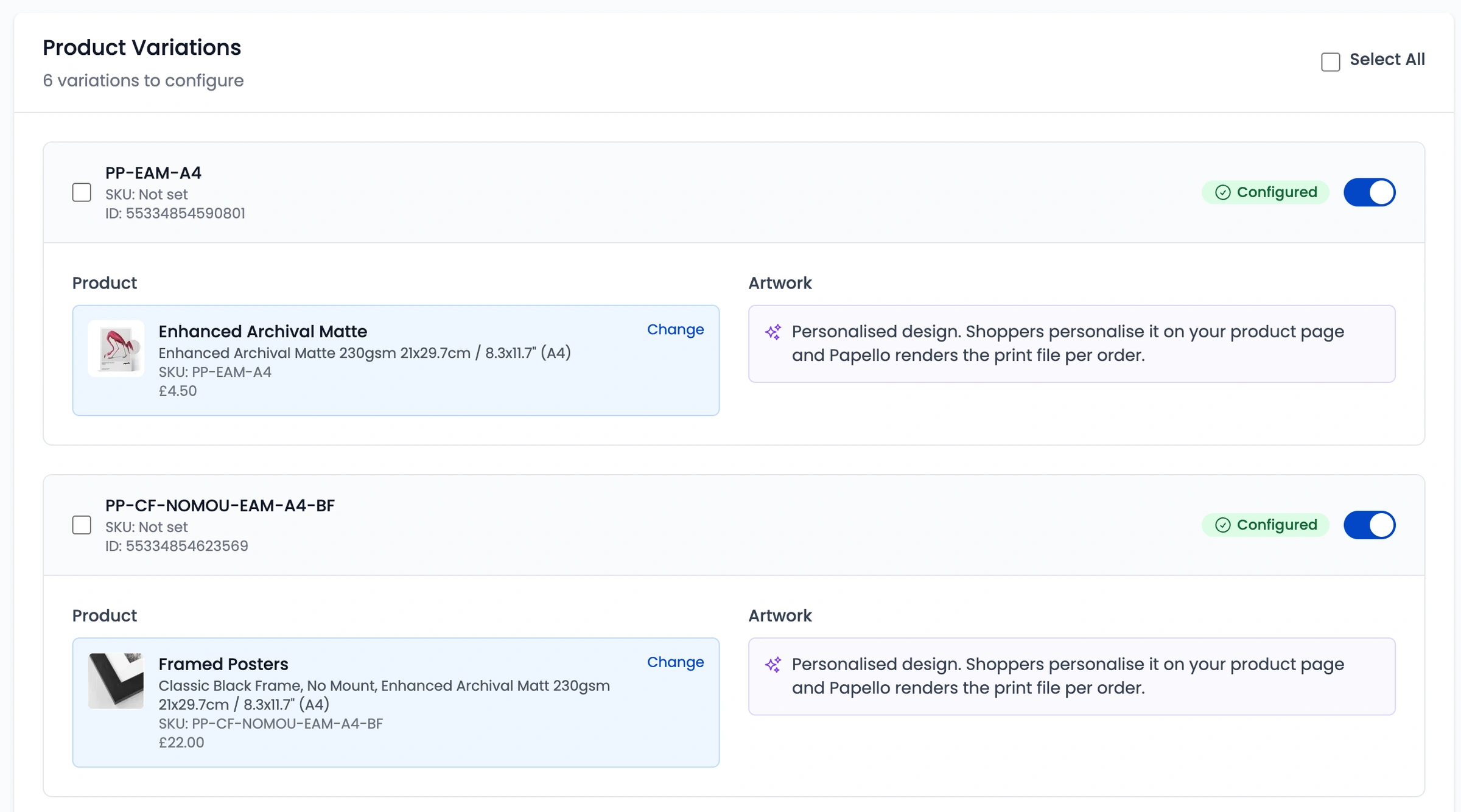Click the £4.50 price
Screen dimensions: 1461x812
pyautogui.click(x=178, y=391)
